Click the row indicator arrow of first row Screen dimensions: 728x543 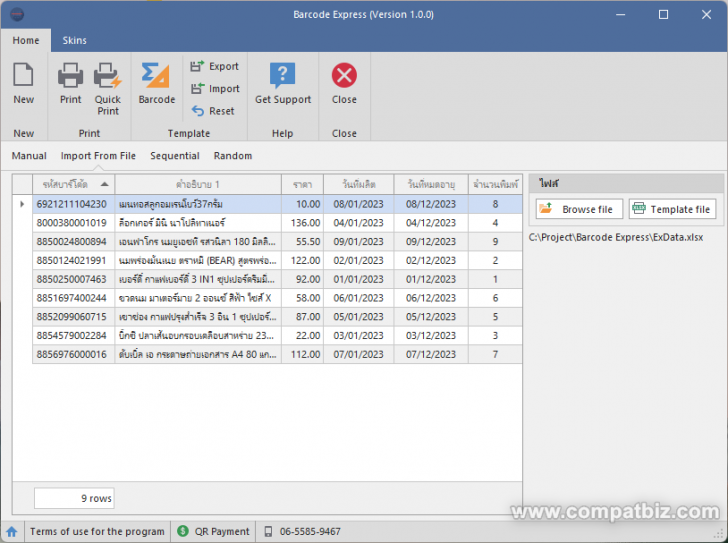click(22, 204)
